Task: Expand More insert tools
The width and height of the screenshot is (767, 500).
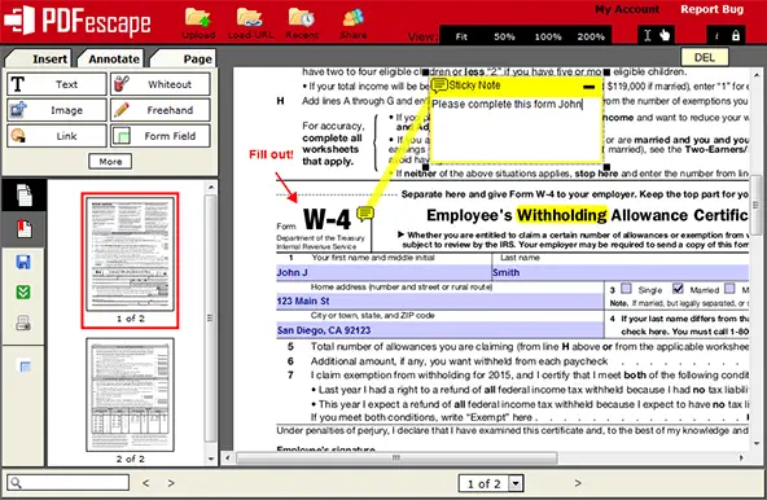Action: point(110,161)
